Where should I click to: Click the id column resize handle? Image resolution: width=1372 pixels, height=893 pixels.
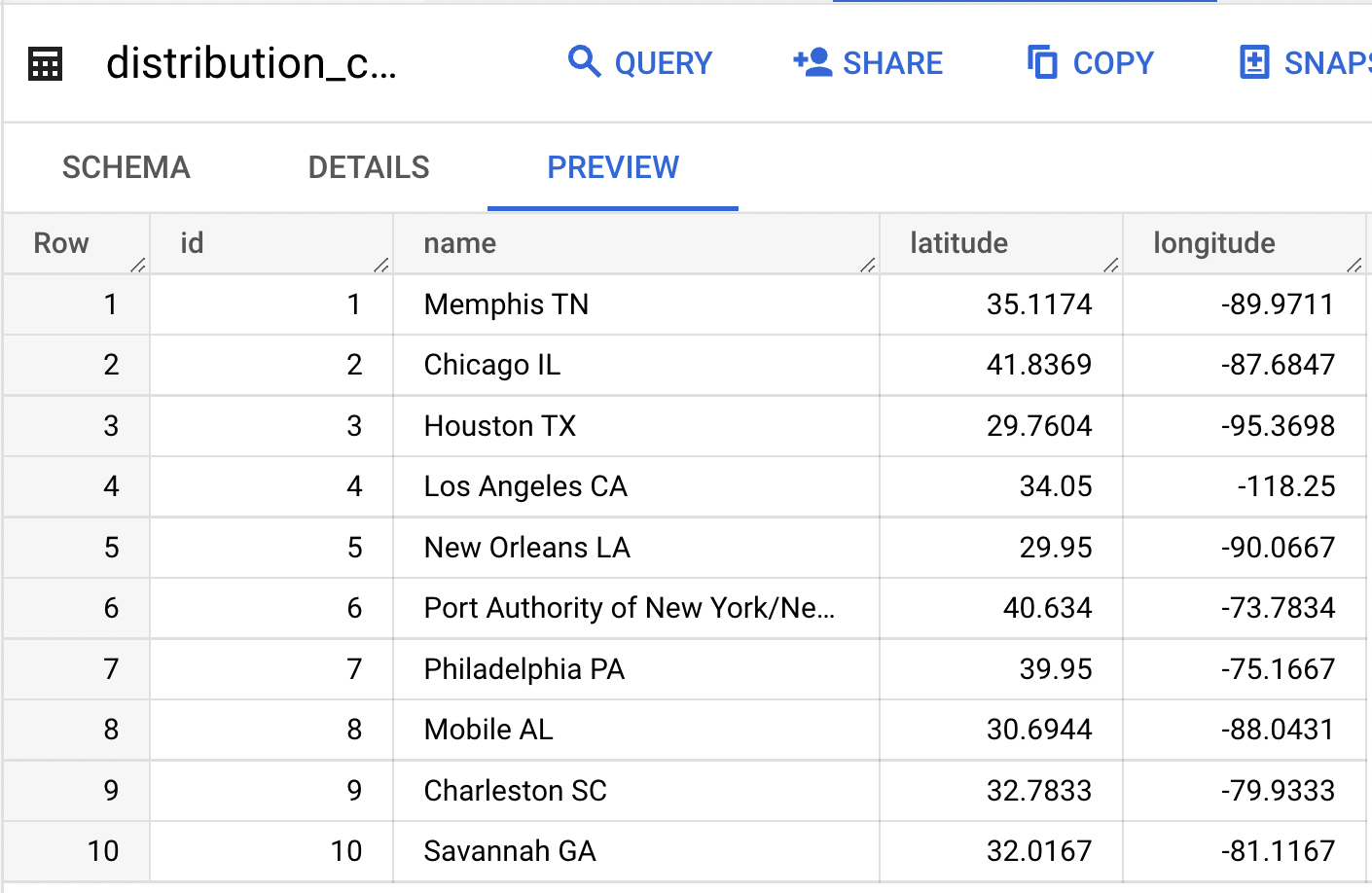[x=380, y=265]
